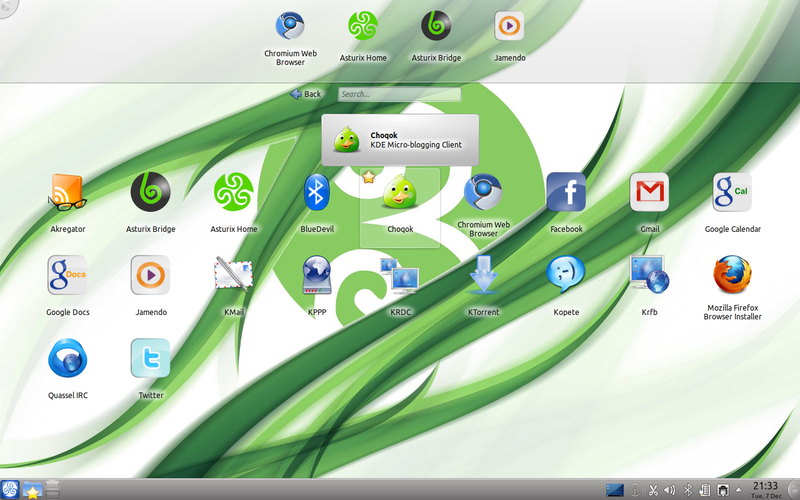Open the Twitter app
Image resolution: width=800 pixels, height=500 pixels.
(151, 369)
